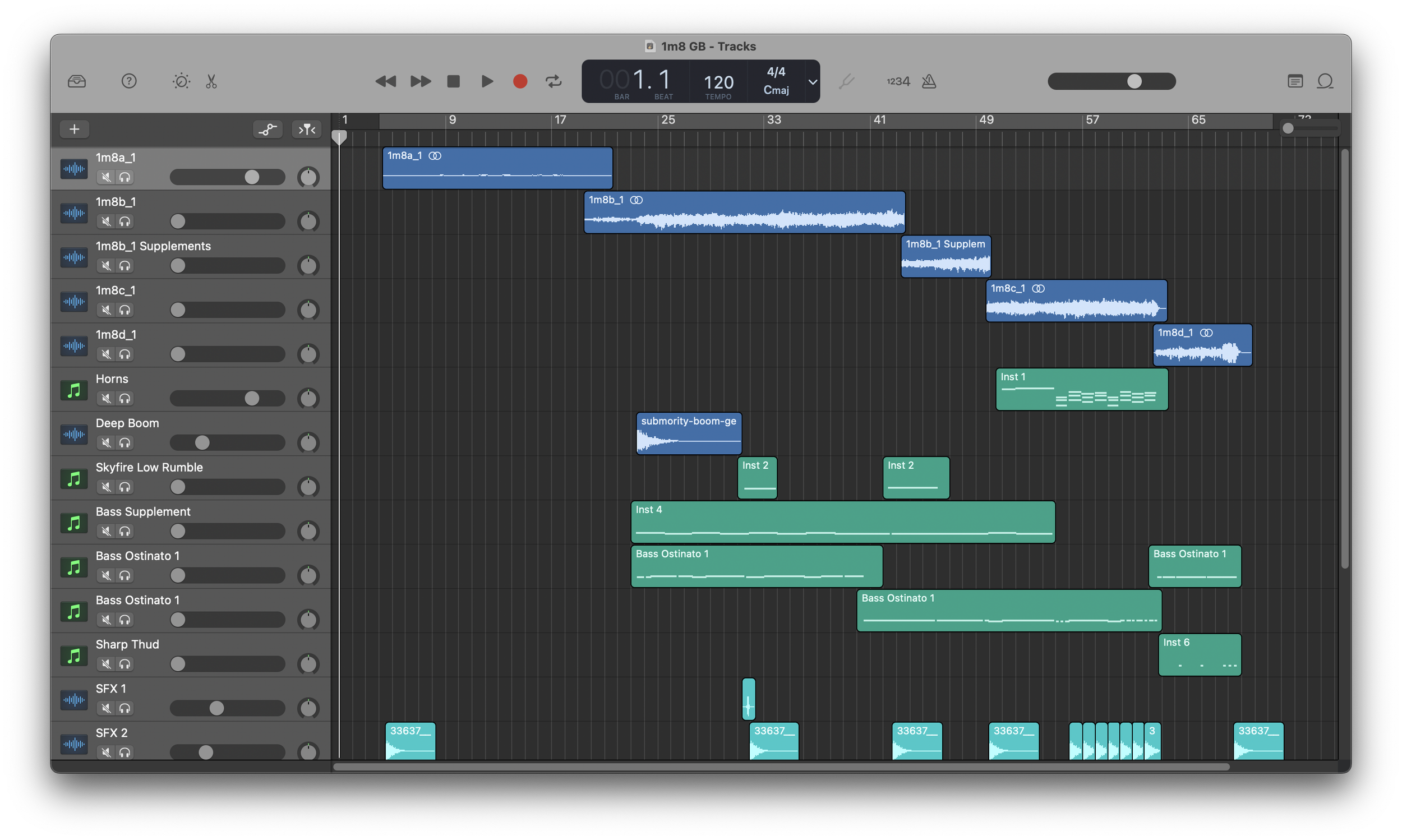
Task: Open the Loop Browser
Action: [1325, 81]
